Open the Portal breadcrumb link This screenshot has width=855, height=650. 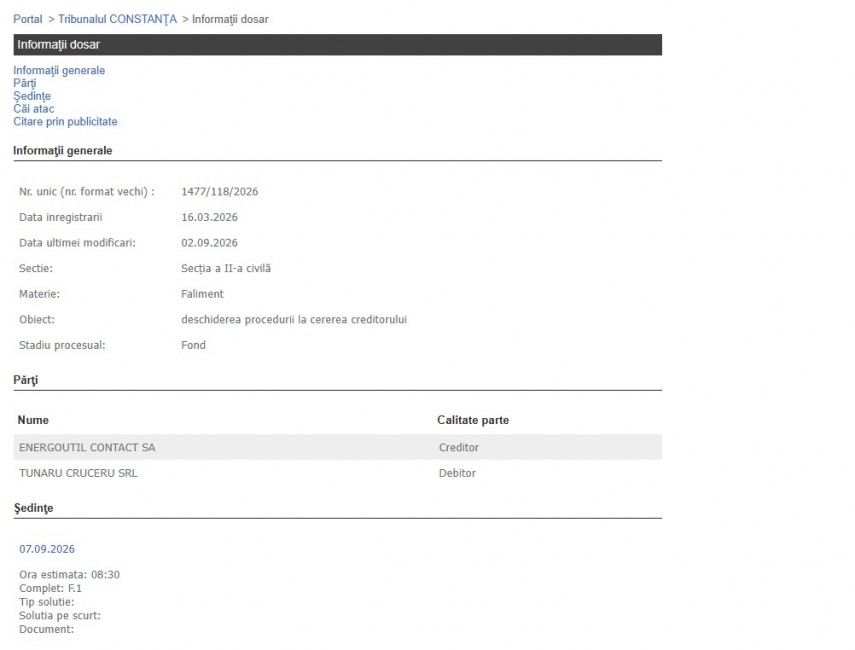pyautogui.click(x=28, y=19)
